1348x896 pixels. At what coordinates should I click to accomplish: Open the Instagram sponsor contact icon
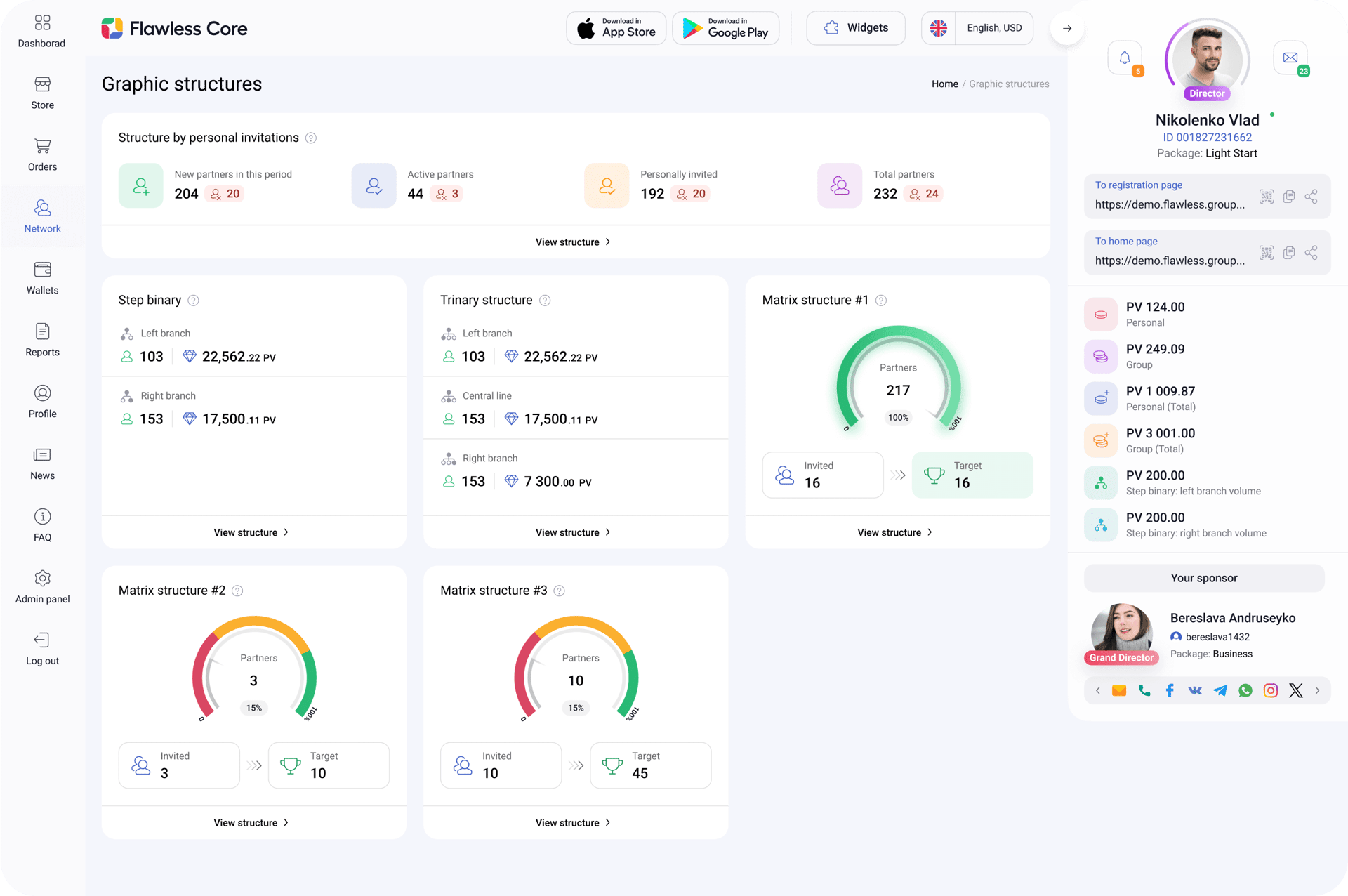[1271, 690]
